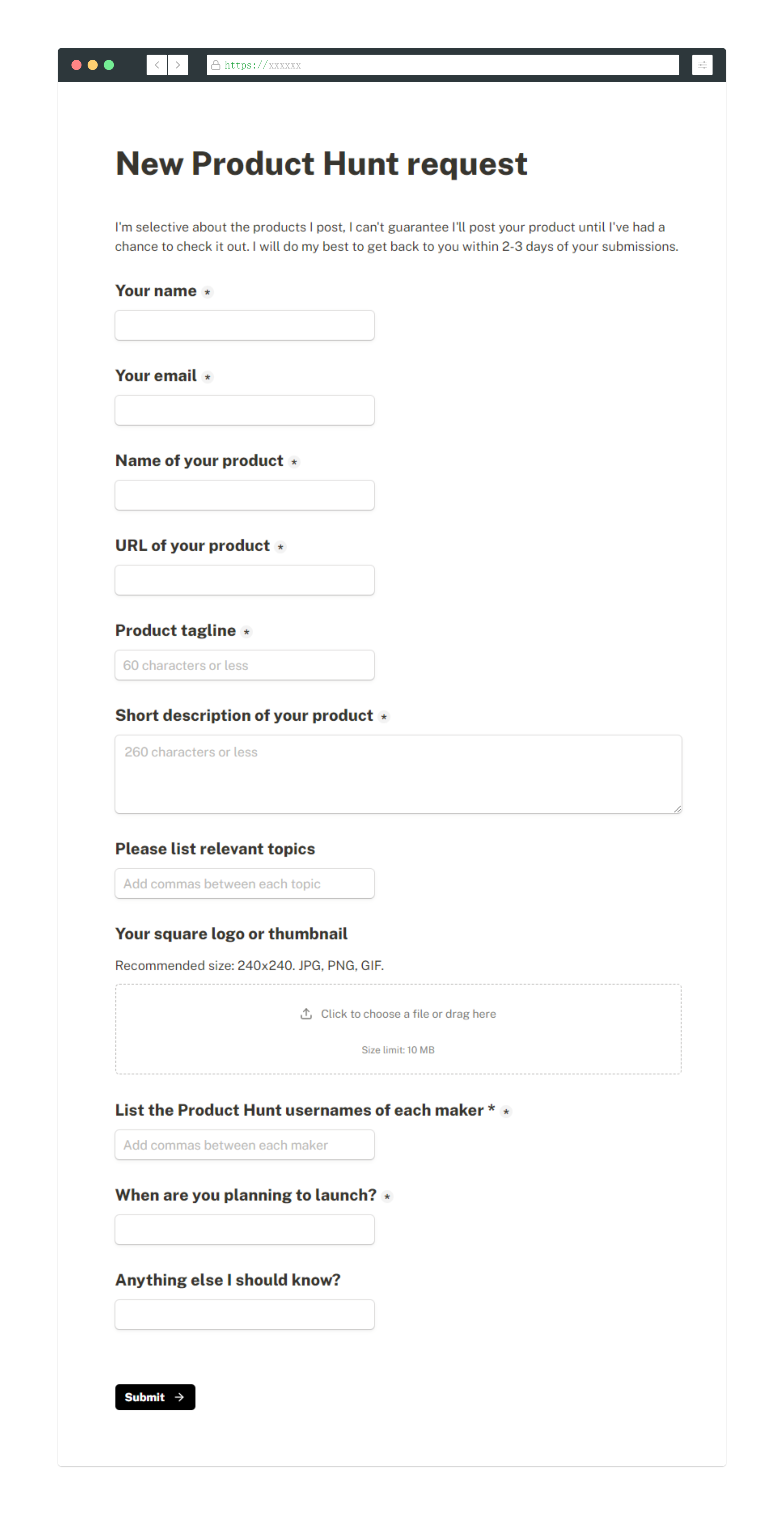
Task: Click the red window close dot
Action: [x=76, y=65]
